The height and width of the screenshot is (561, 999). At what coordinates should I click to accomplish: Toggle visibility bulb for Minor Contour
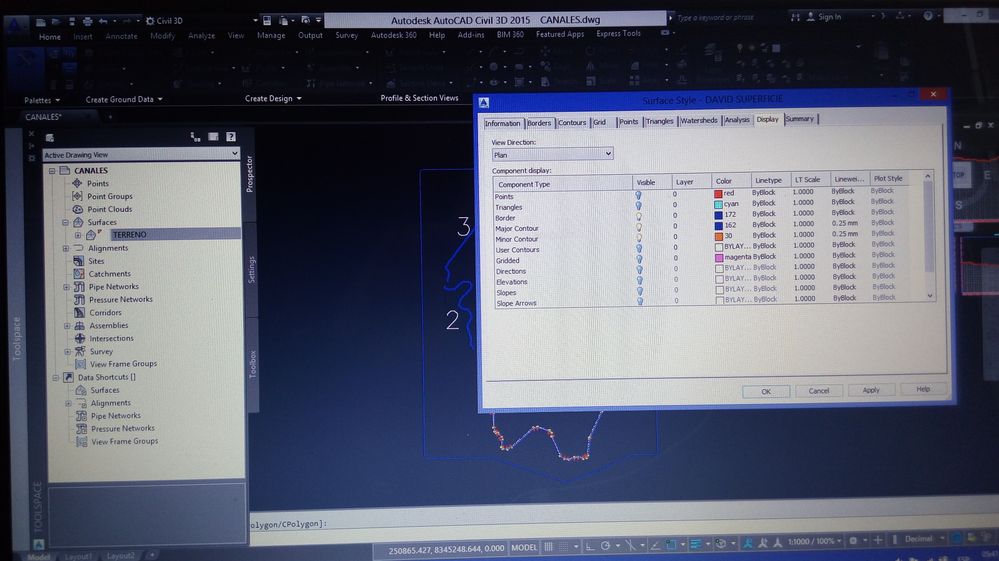(x=639, y=238)
